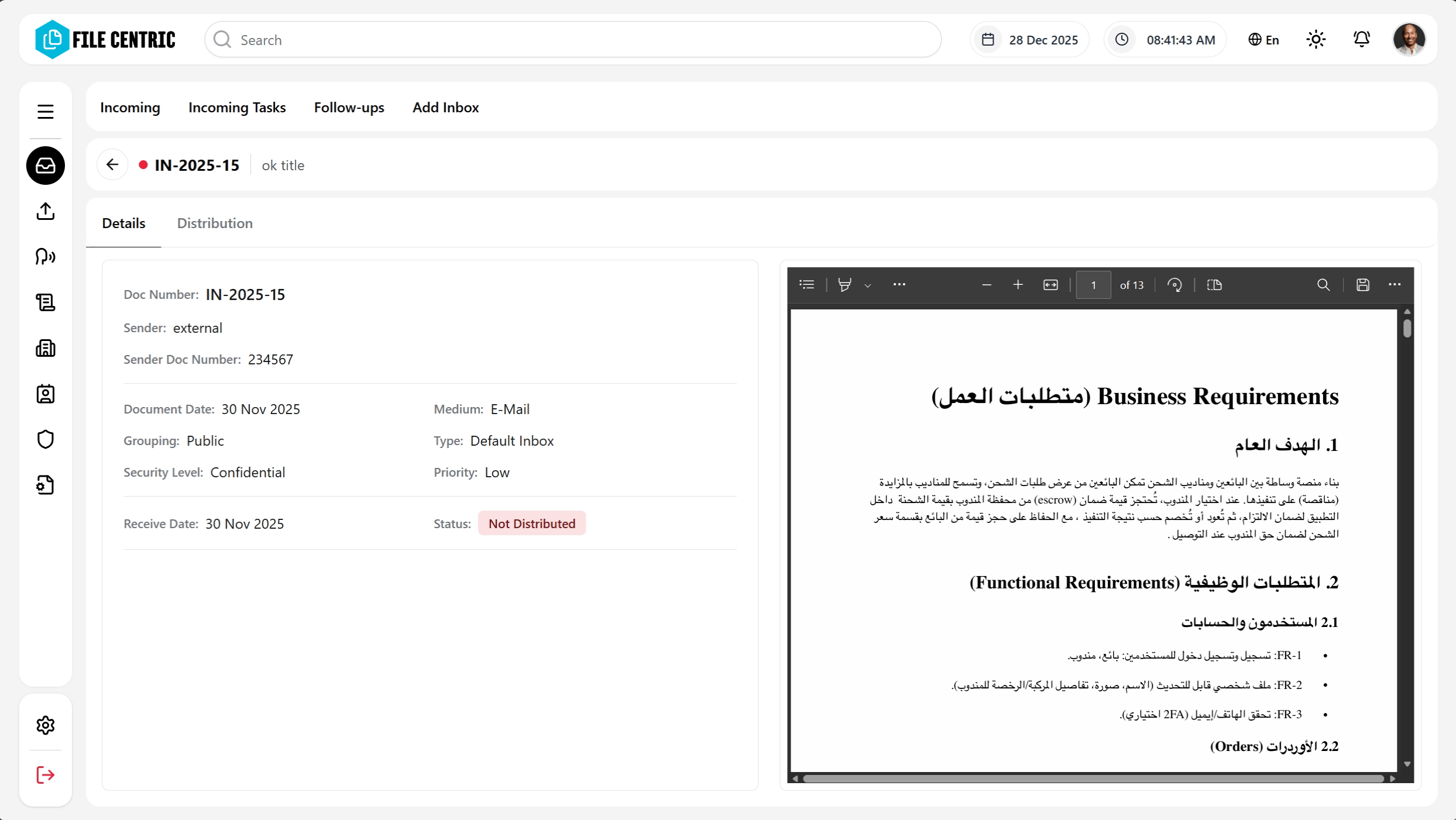
Task: Expand the annotation tool chevron dropdown
Action: (x=868, y=285)
